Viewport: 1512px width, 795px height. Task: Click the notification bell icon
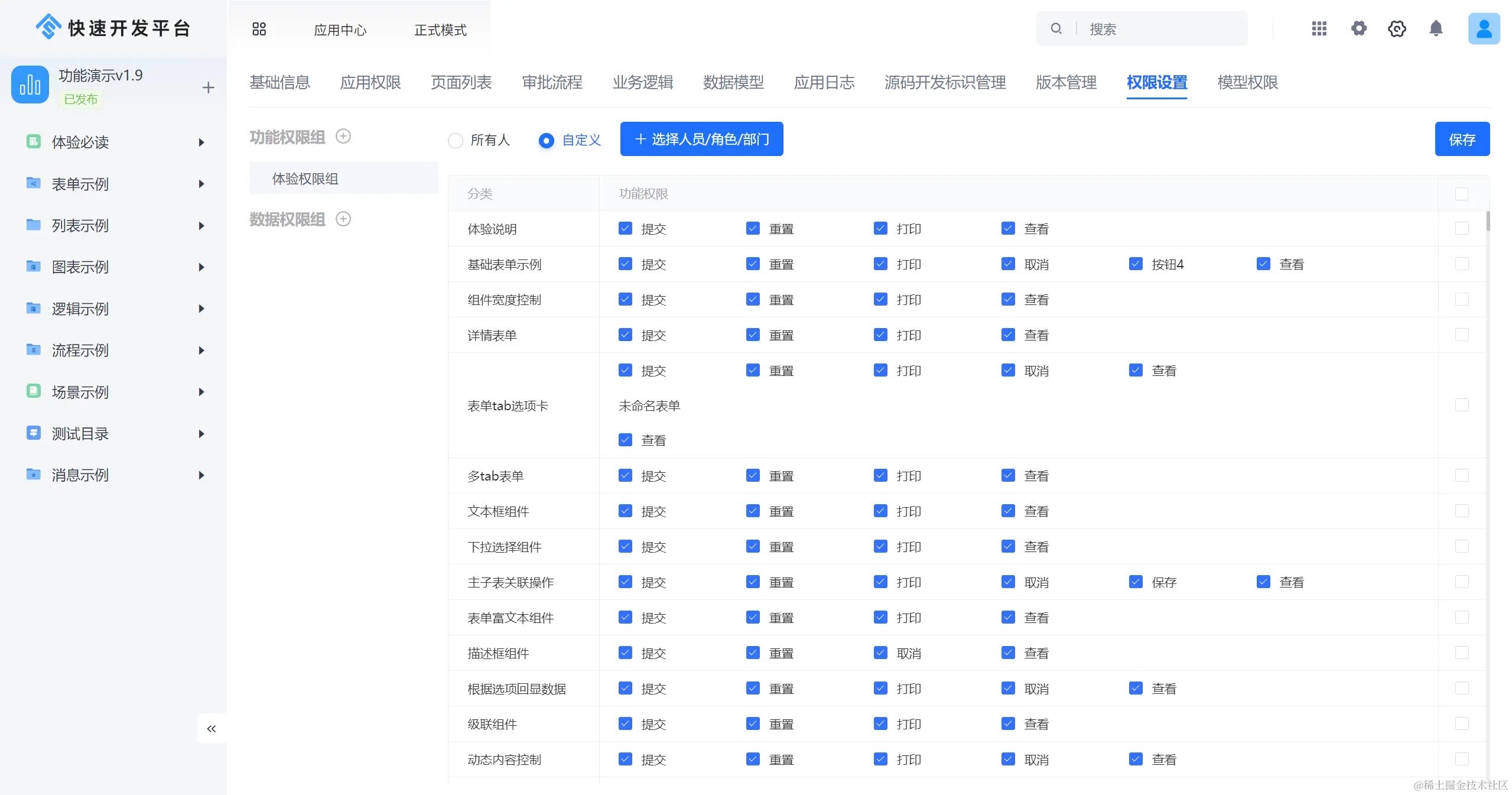[1436, 29]
